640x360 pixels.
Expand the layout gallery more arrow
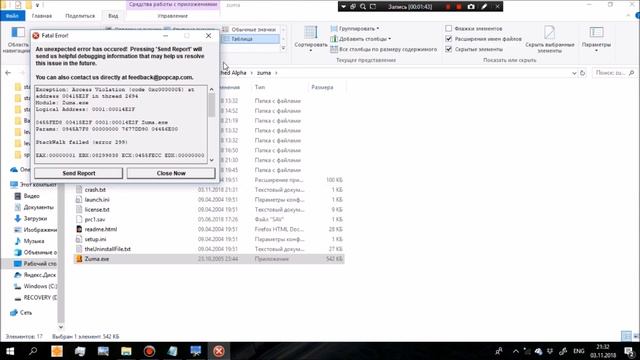pyautogui.click(x=283, y=48)
